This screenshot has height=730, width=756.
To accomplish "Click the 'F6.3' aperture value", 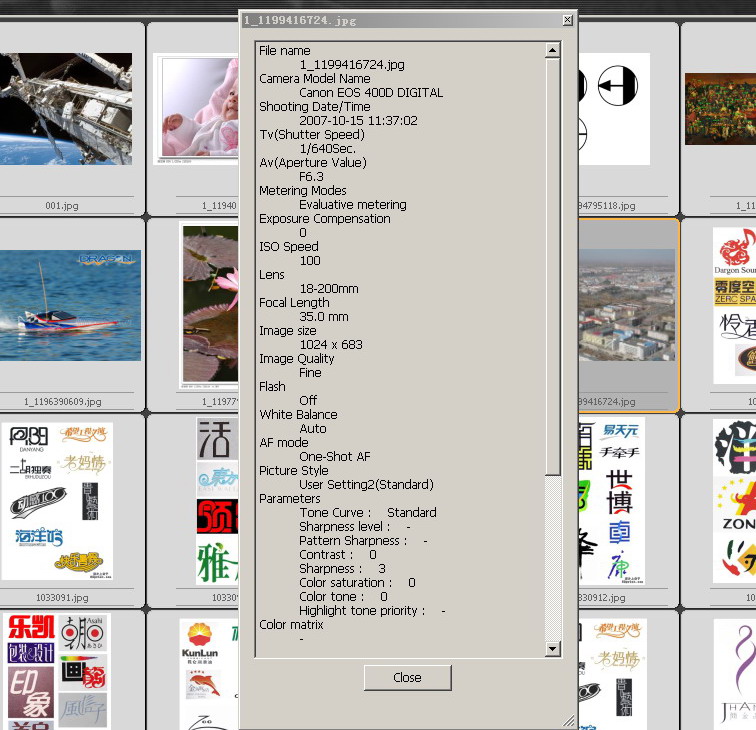I will point(311,176).
